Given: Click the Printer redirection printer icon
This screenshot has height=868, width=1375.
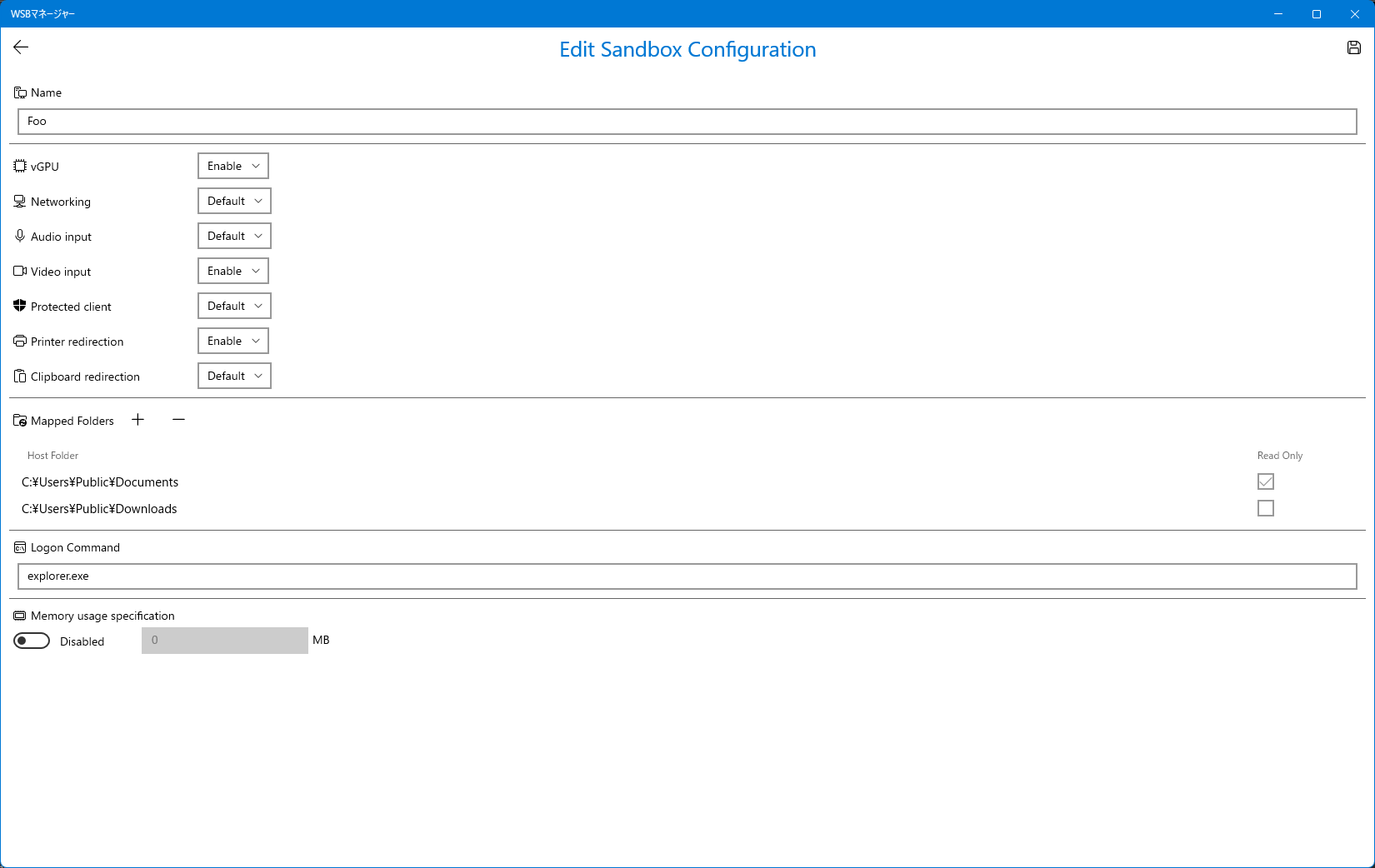Looking at the screenshot, I should click(20, 341).
